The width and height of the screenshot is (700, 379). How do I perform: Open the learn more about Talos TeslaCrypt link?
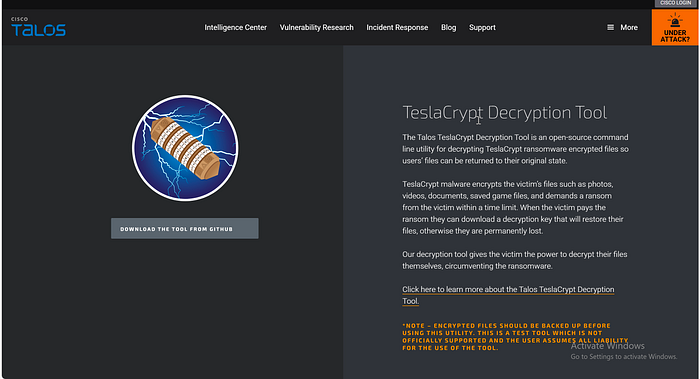(508, 295)
